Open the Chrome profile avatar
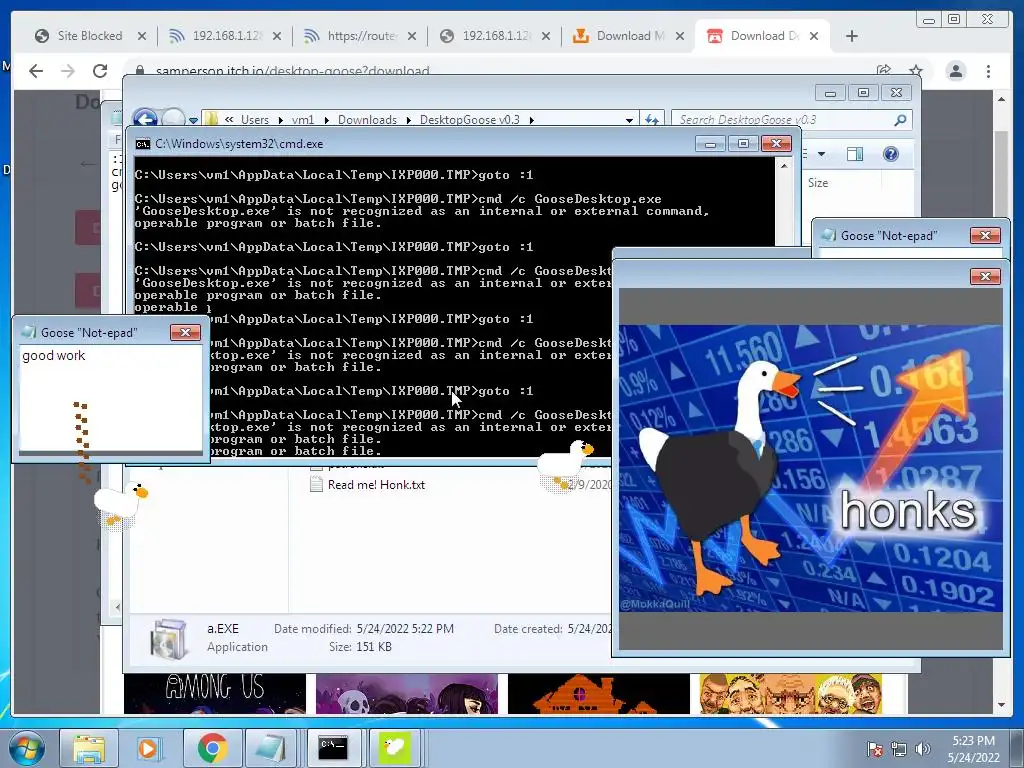 coord(956,71)
